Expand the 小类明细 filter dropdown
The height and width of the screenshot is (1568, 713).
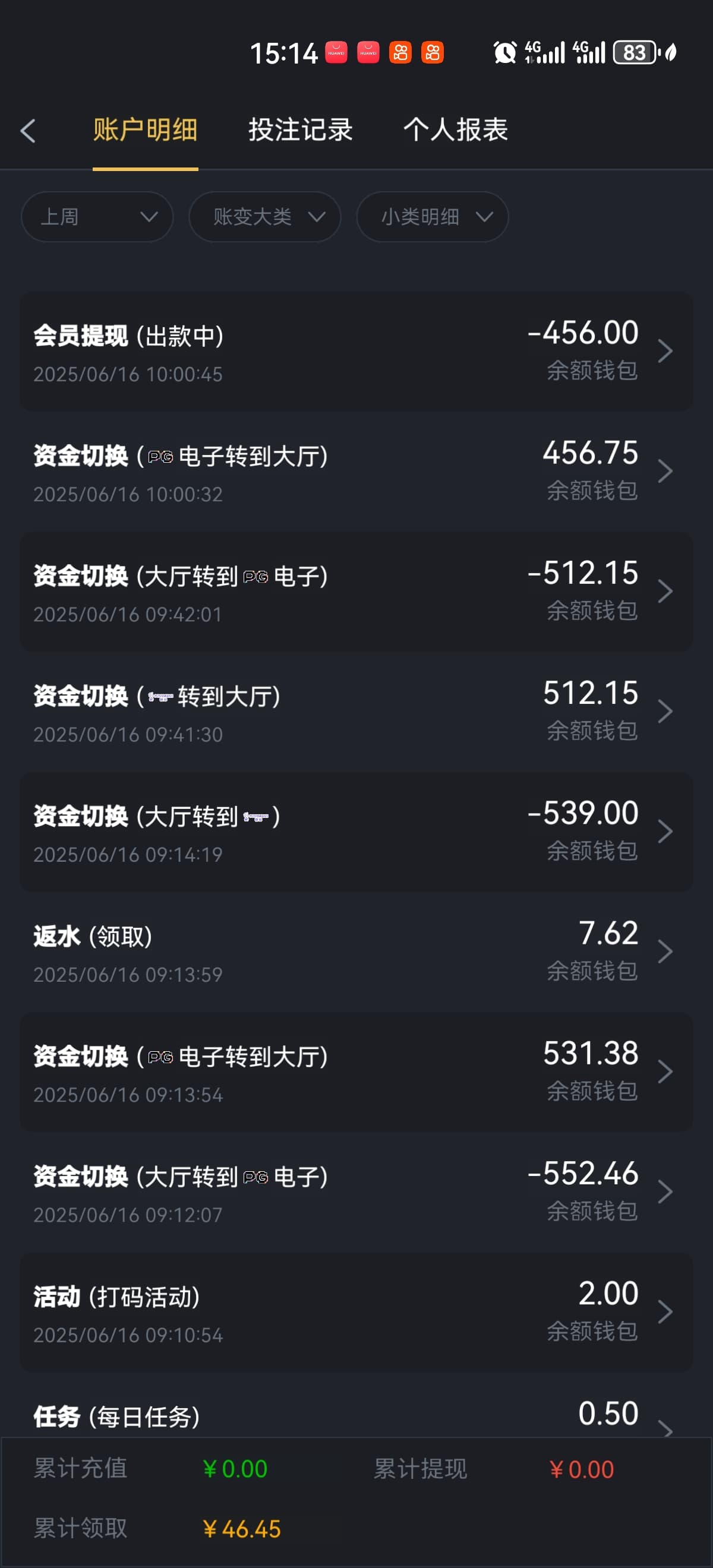[x=433, y=217]
